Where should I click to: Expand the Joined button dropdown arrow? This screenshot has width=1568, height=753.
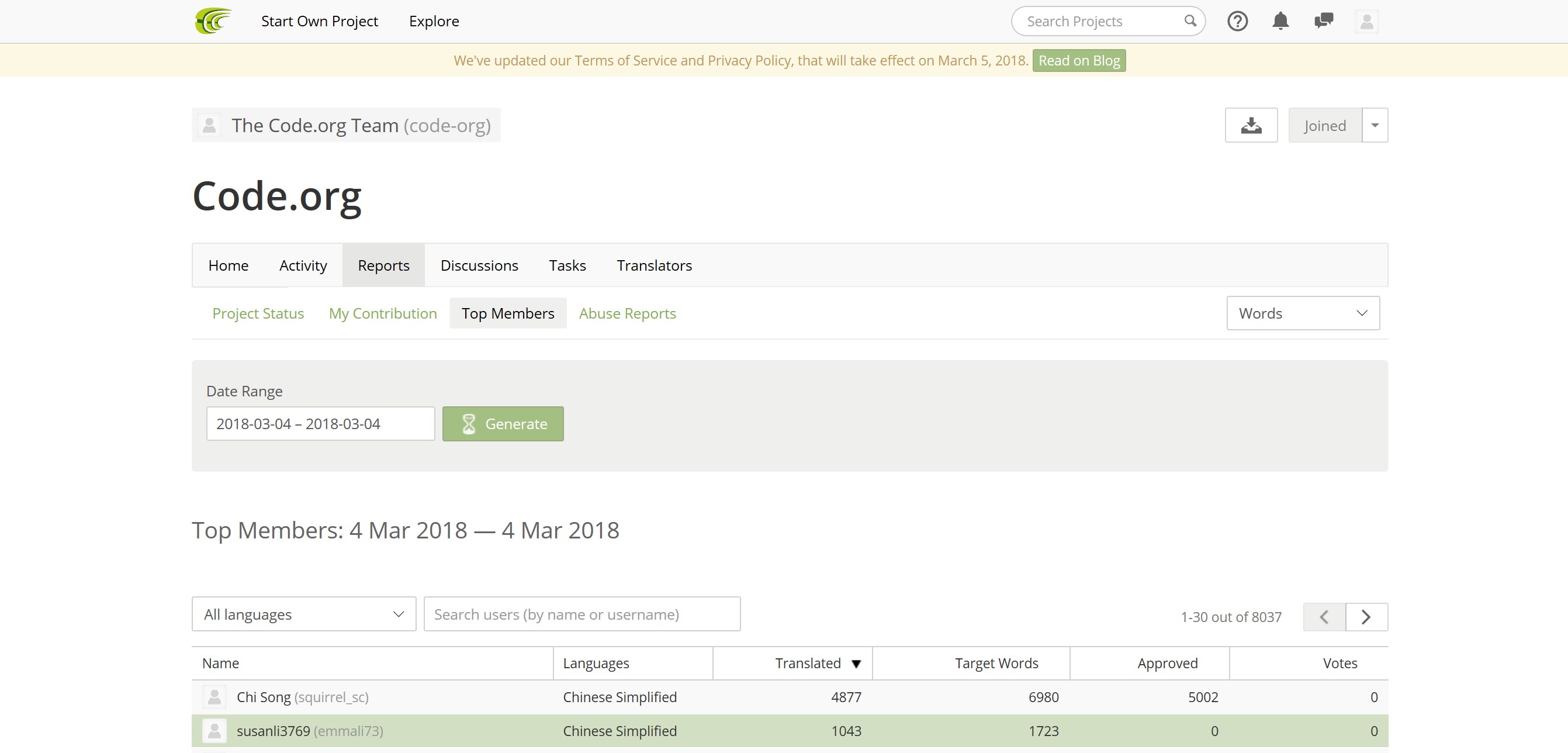pos(1374,125)
